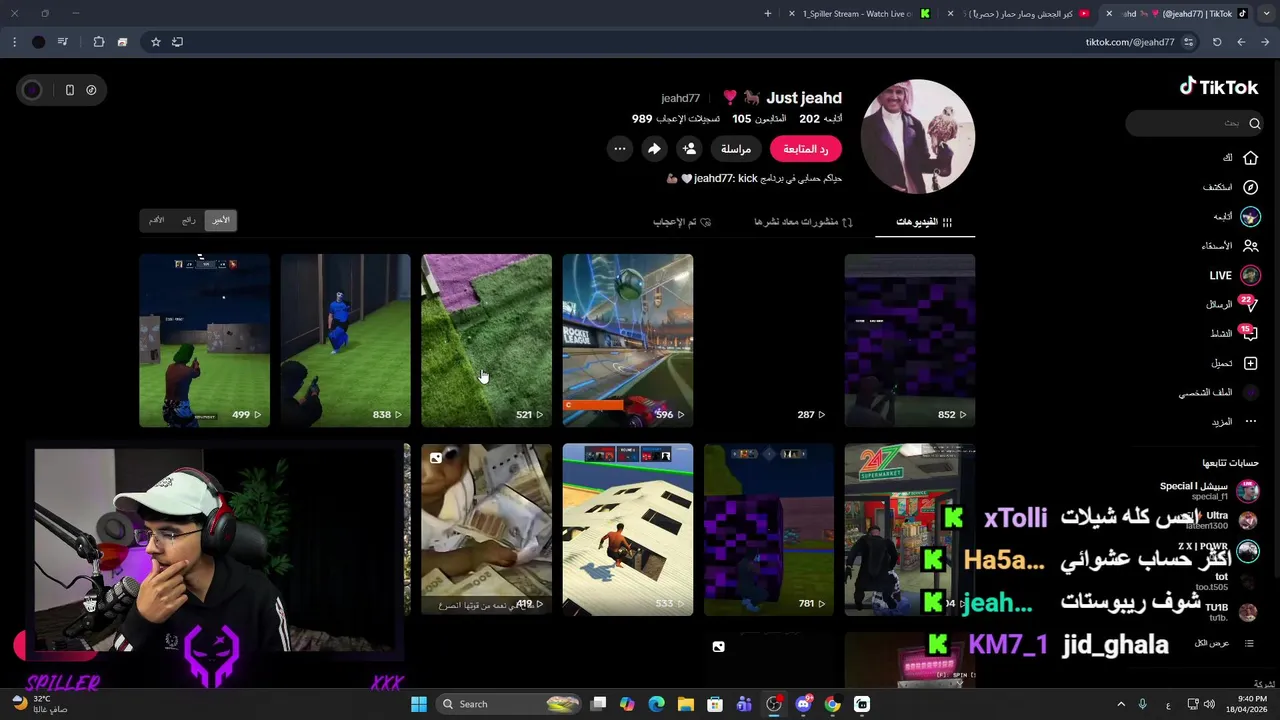Switch to the Reposts profile tab
This screenshot has width=1280, height=720.
click(803, 222)
